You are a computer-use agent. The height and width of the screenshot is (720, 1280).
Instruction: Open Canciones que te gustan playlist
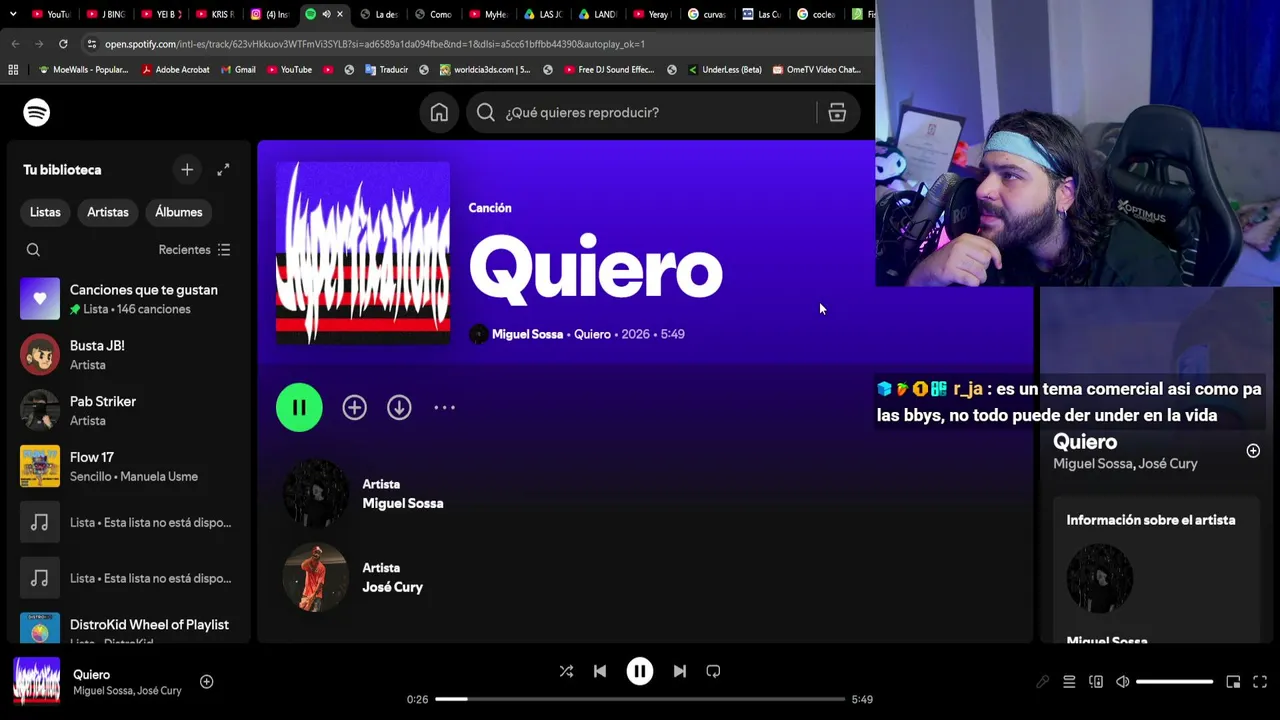click(127, 299)
